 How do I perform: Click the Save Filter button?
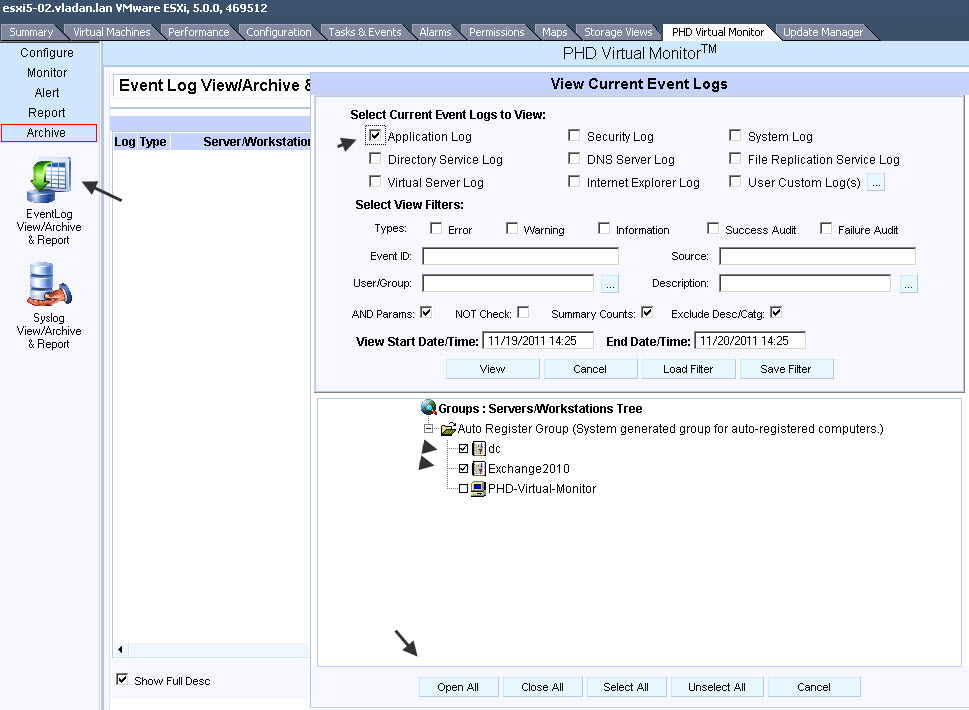pos(786,369)
